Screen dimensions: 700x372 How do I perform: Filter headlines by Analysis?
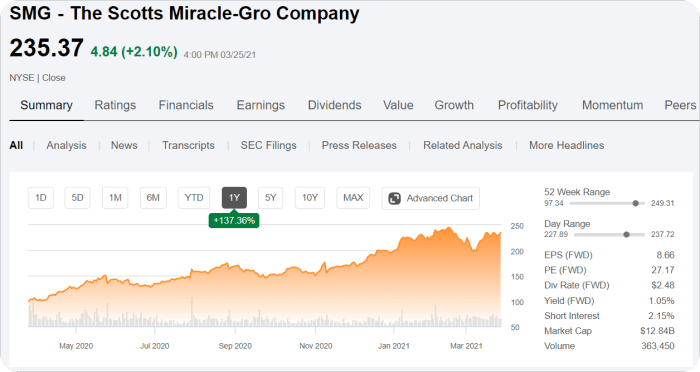click(67, 146)
